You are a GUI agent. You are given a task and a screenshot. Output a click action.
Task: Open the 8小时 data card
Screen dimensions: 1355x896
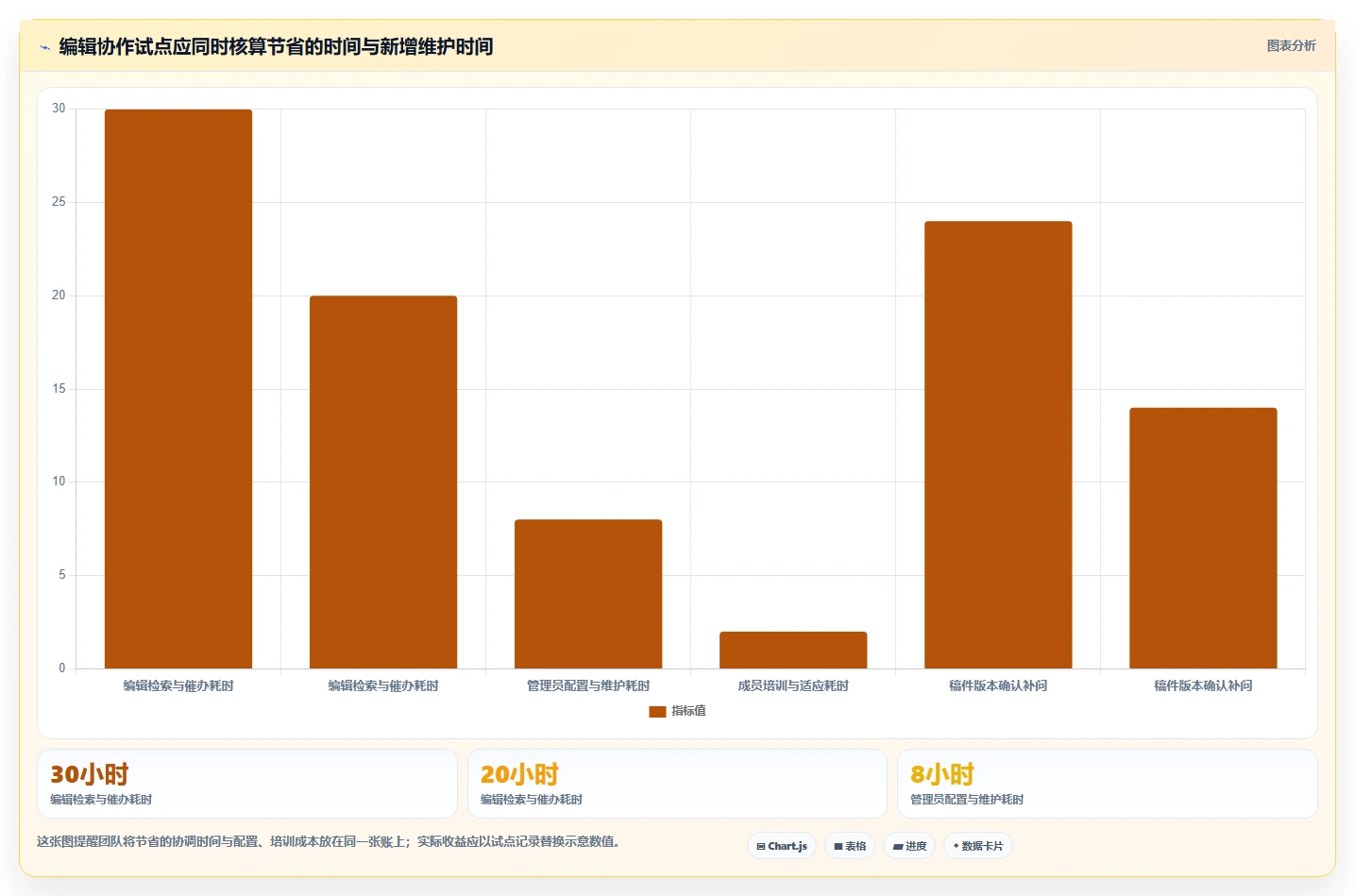point(1107,784)
